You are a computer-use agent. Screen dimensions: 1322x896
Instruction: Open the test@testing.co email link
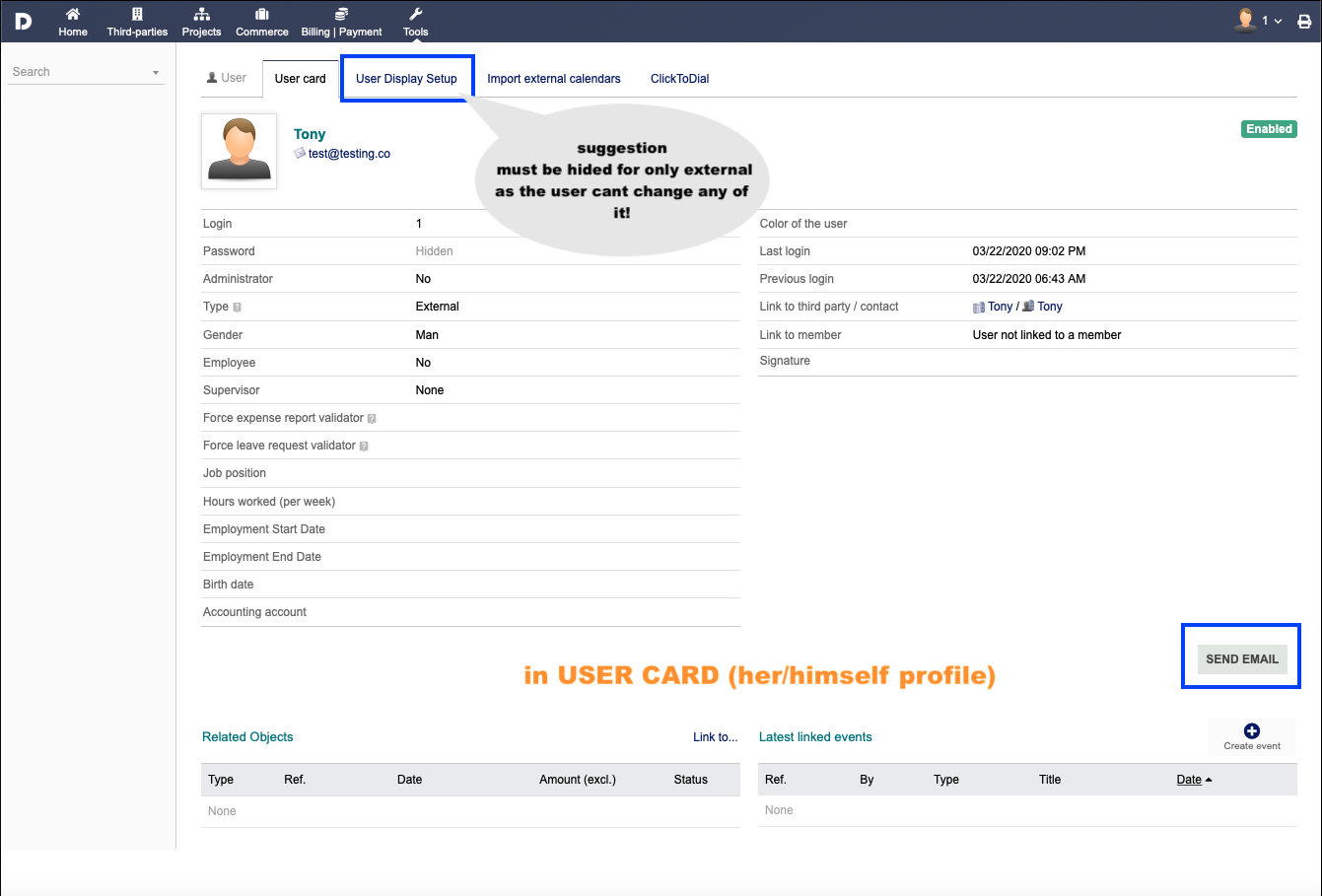click(349, 154)
